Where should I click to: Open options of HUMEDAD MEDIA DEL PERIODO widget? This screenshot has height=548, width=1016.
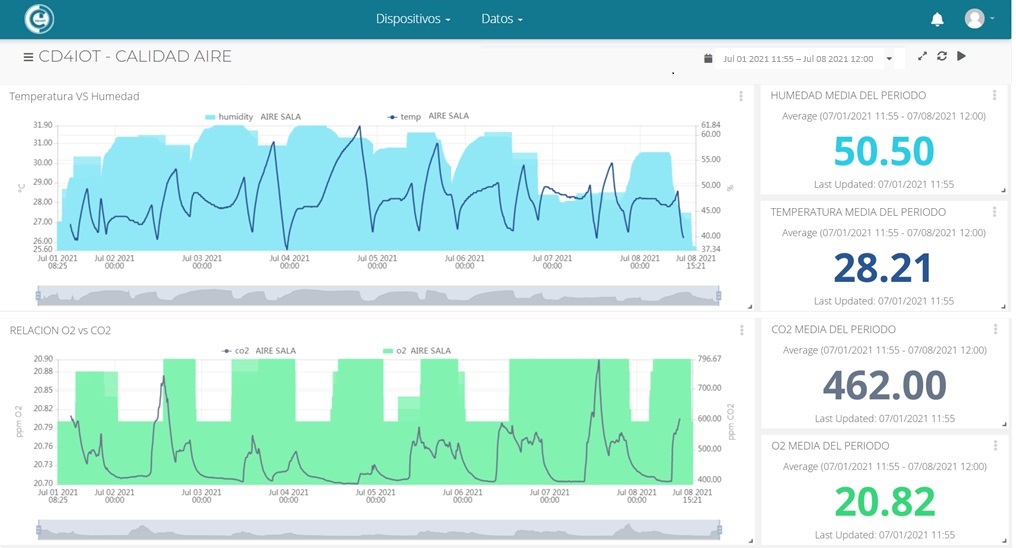(x=994, y=95)
